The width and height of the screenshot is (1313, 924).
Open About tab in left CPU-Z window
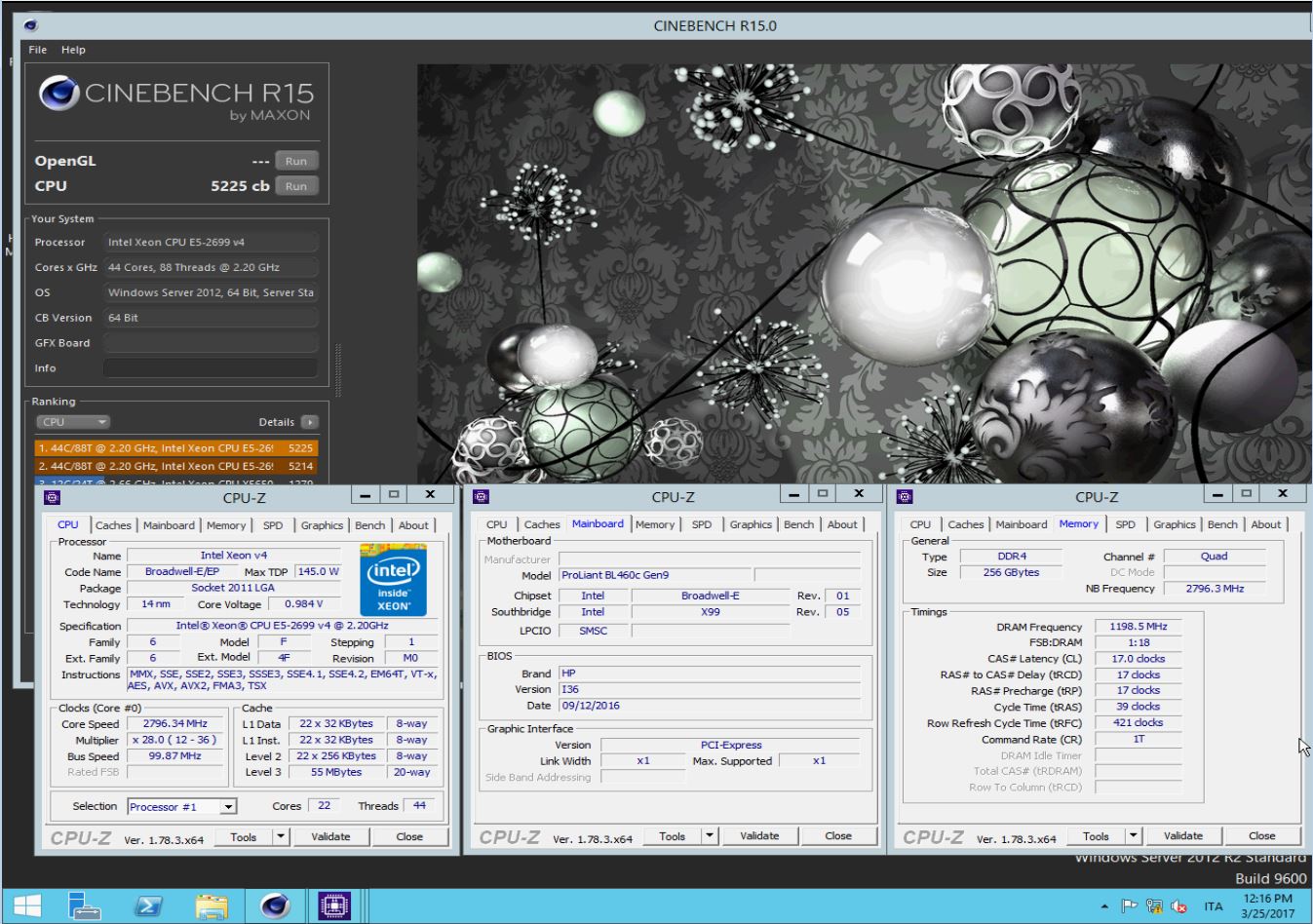(413, 525)
